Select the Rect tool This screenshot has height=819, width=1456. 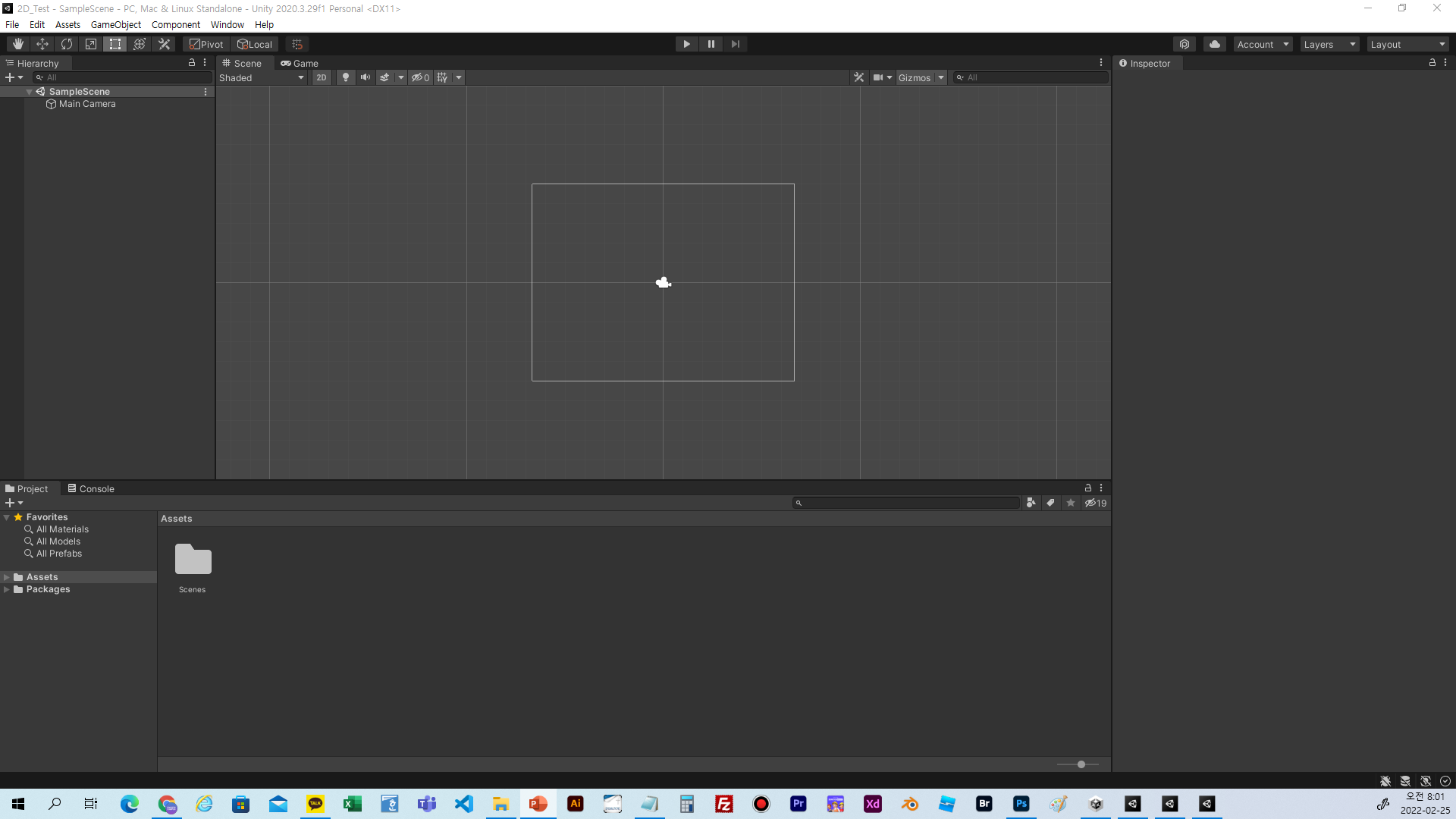point(115,44)
